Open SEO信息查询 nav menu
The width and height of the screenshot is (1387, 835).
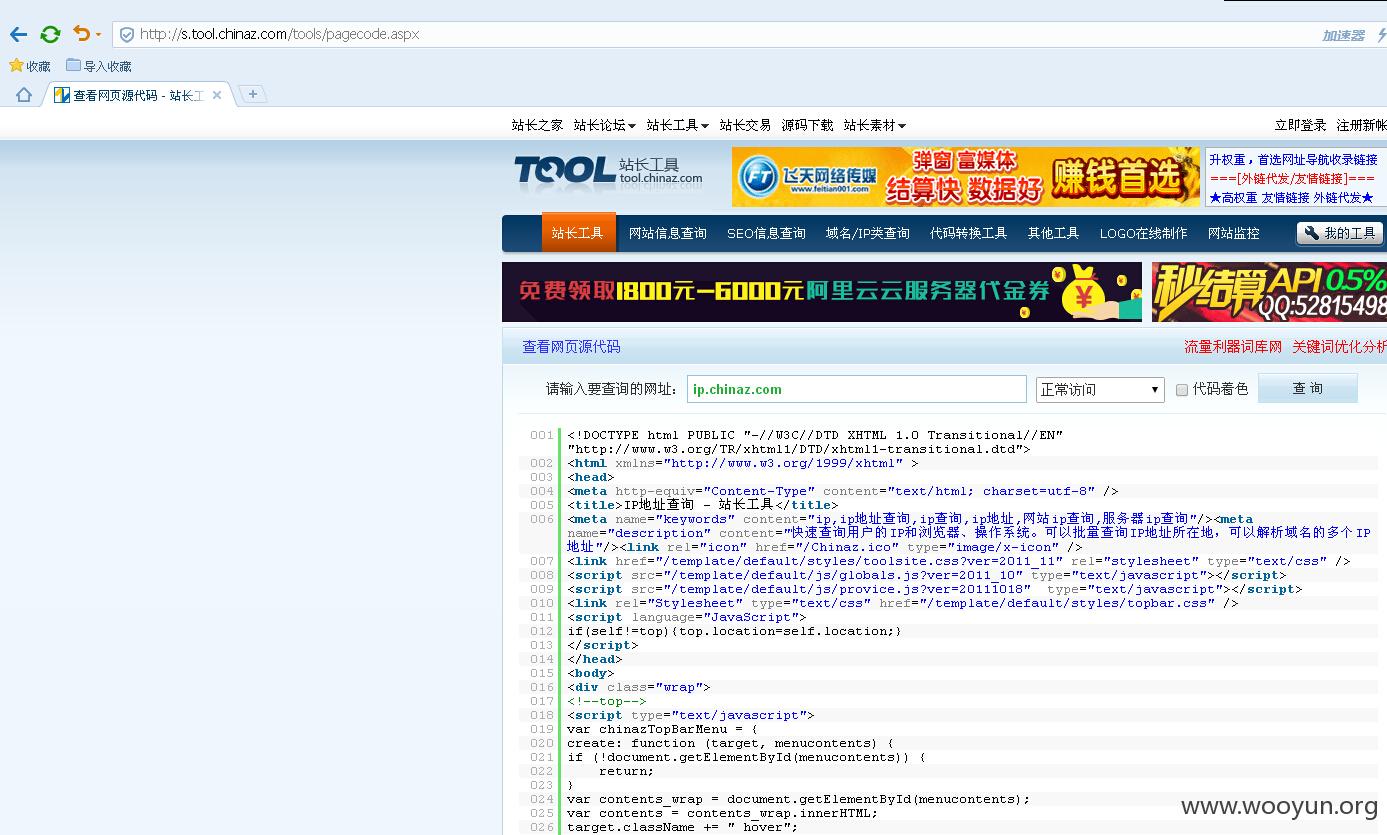(x=766, y=233)
